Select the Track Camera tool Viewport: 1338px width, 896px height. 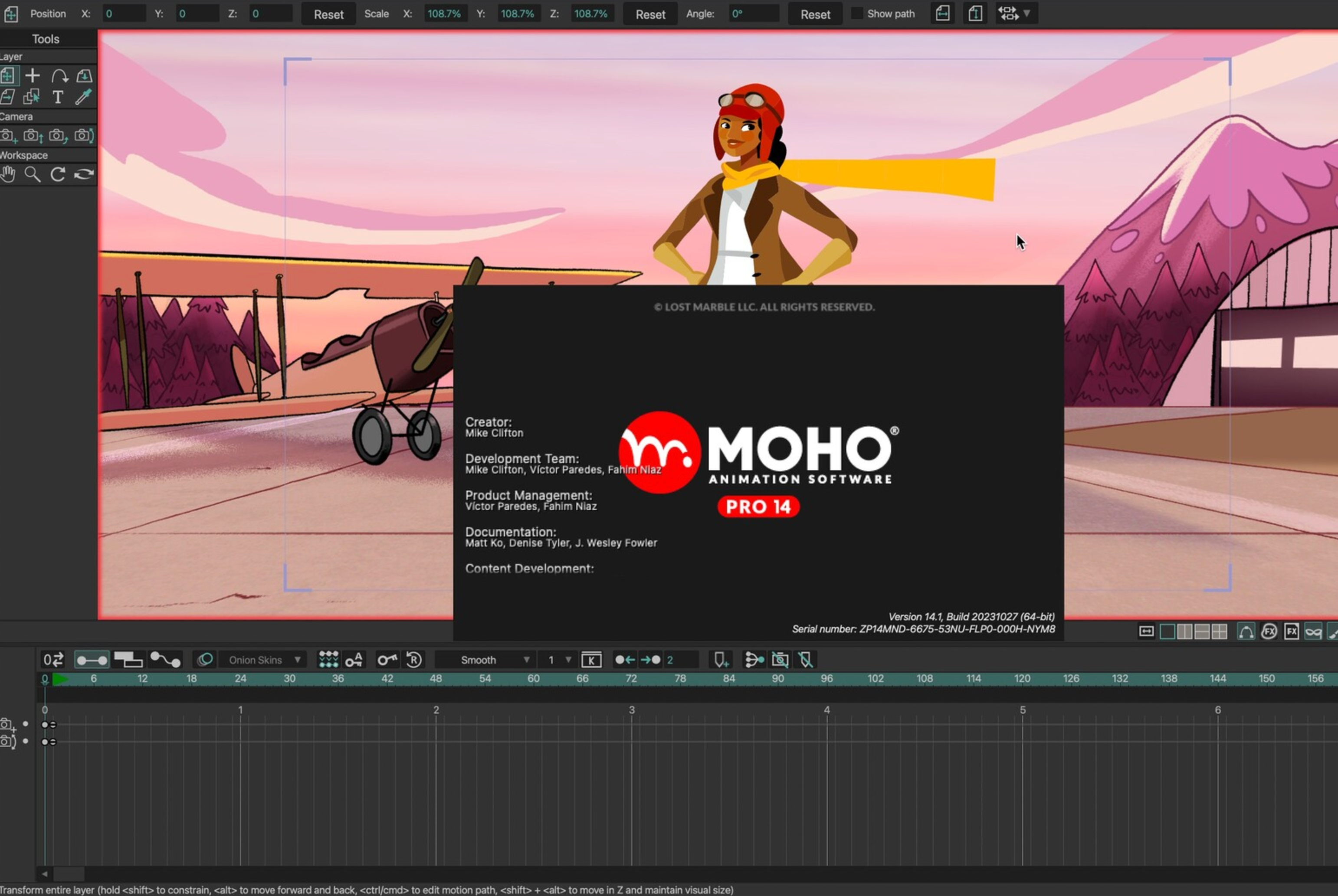[x=9, y=136]
